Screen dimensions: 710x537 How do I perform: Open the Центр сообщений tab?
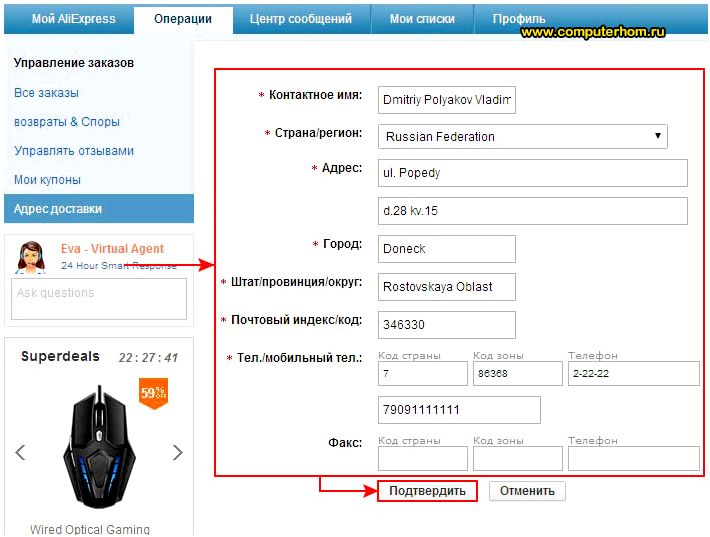[301, 19]
